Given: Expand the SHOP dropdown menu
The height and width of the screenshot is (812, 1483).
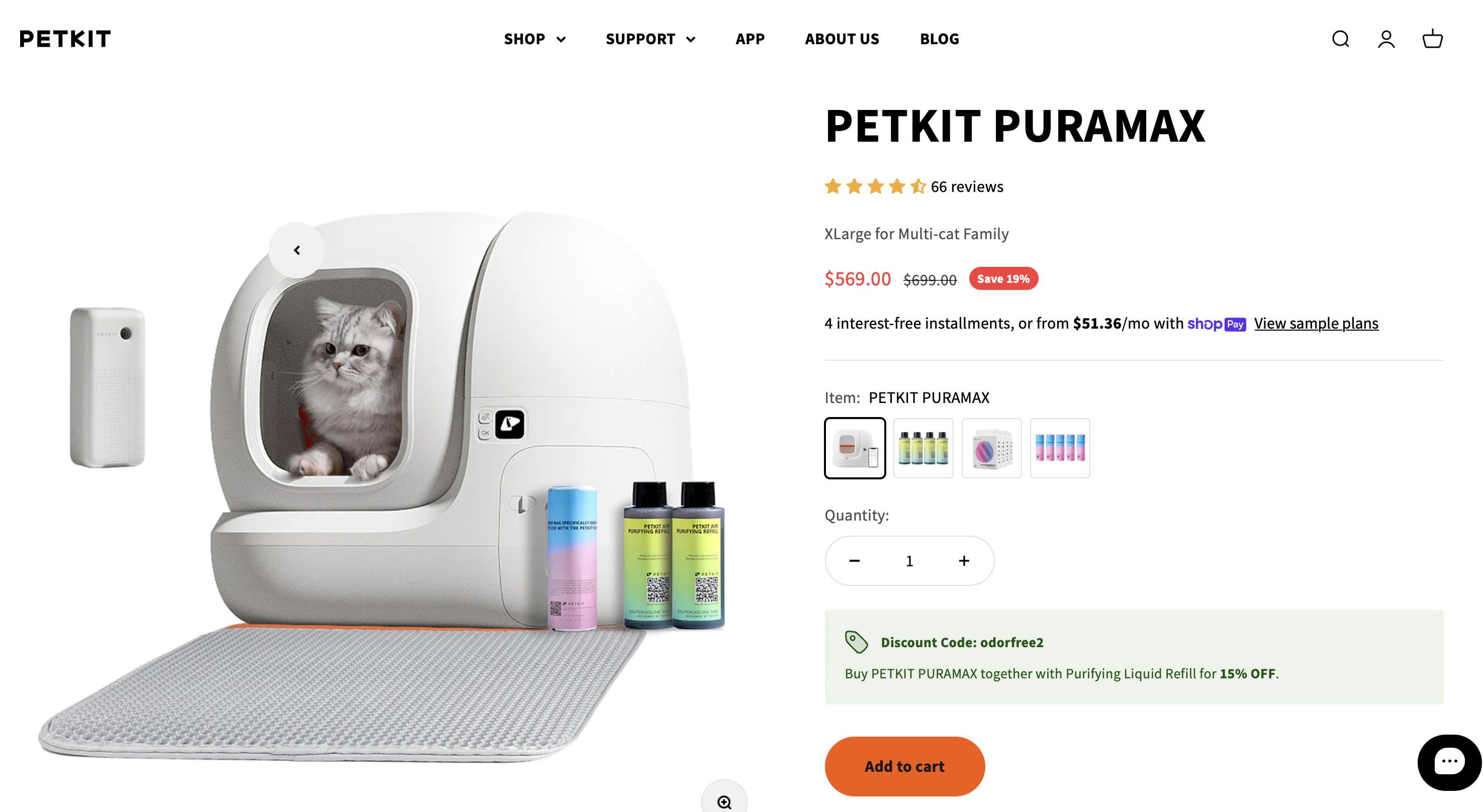Looking at the screenshot, I should coord(535,39).
